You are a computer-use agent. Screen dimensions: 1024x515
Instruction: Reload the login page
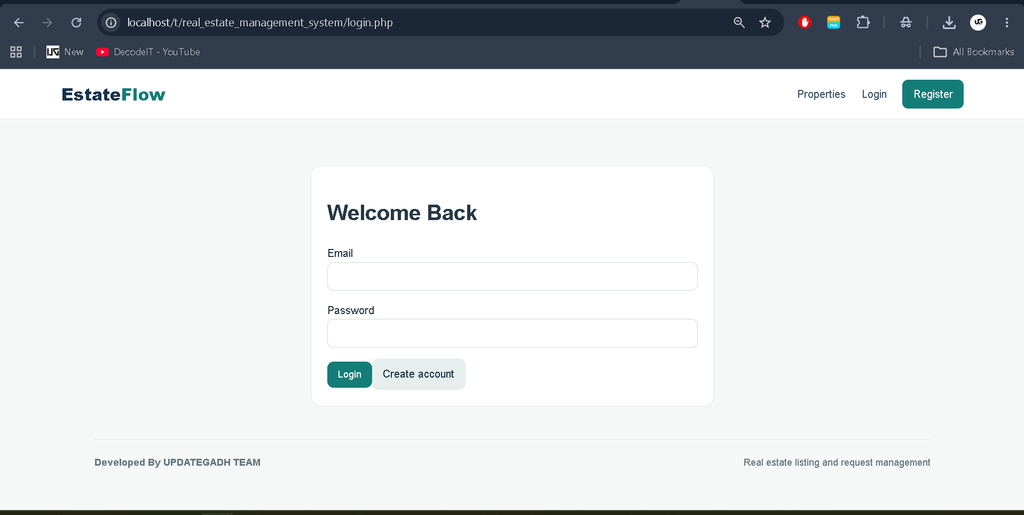click(76, 23)
